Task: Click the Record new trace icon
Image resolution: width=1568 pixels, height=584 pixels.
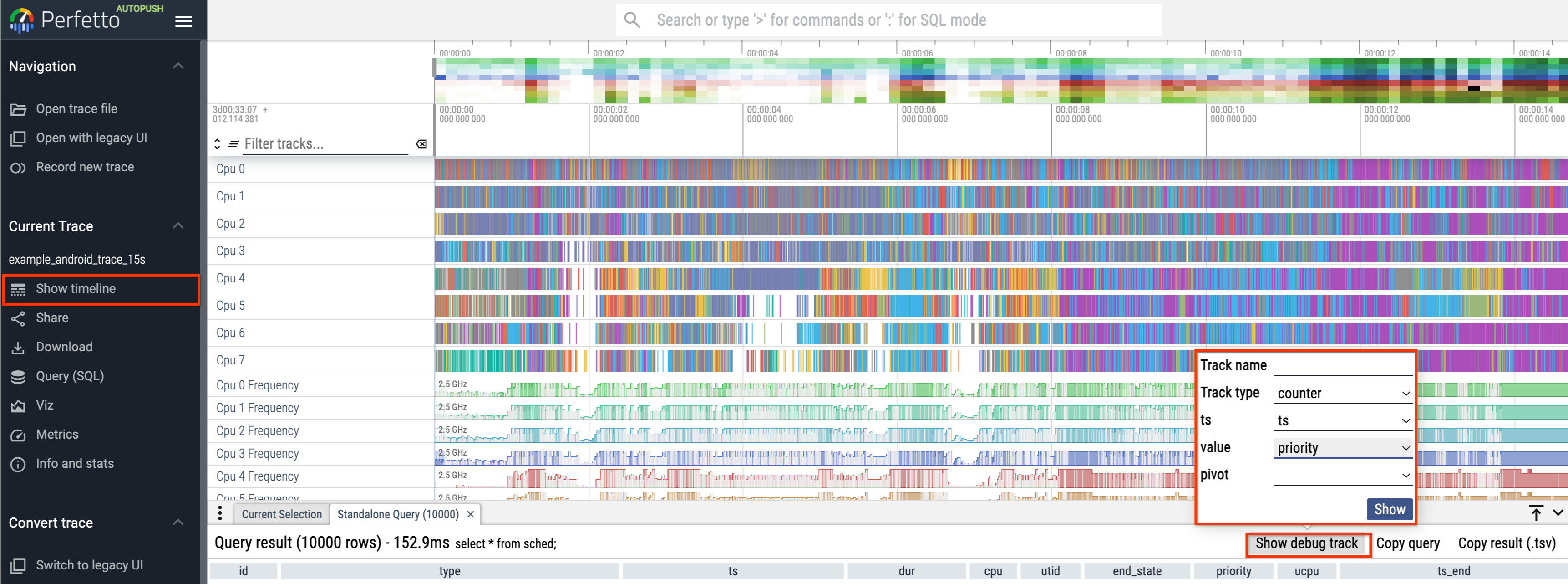Action: coord(18,168)
